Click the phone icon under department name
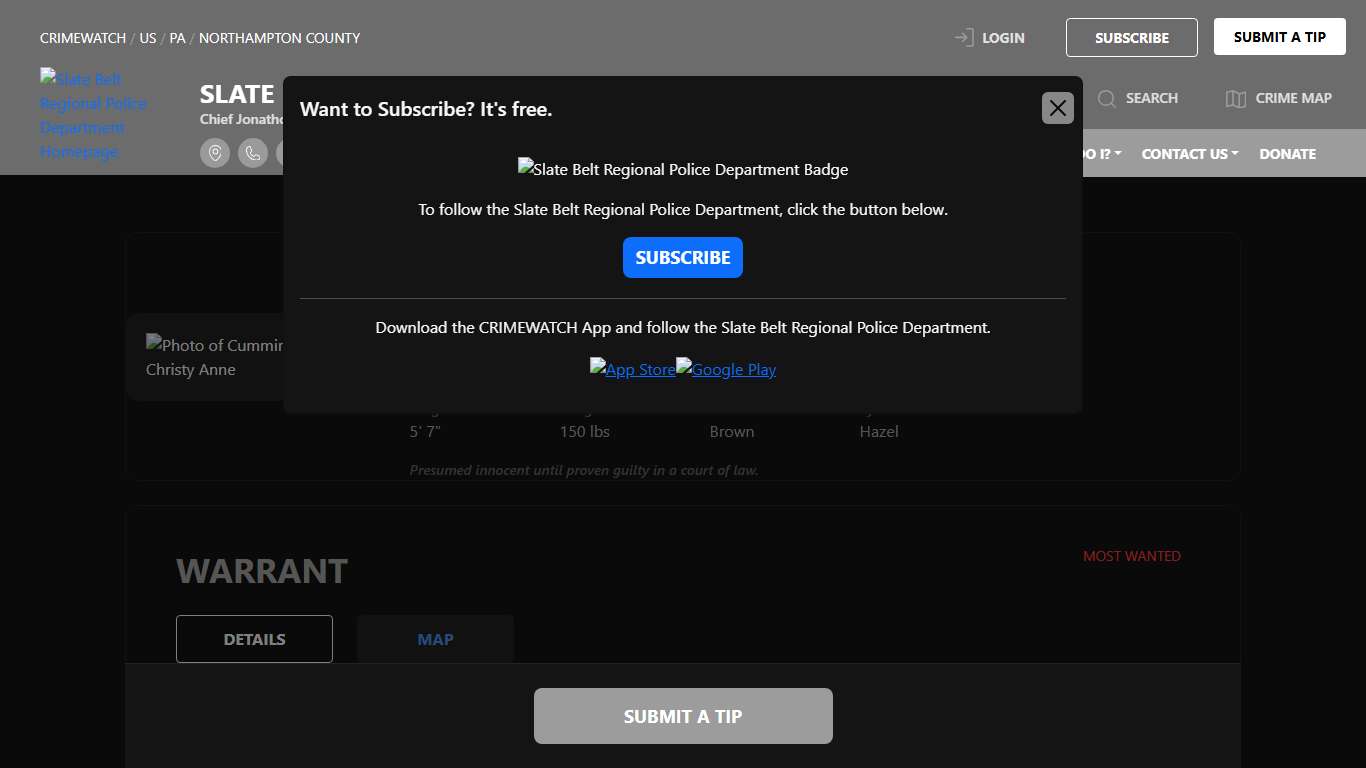The height and width of the screenshot is (768, 1366). coord(253,153)
